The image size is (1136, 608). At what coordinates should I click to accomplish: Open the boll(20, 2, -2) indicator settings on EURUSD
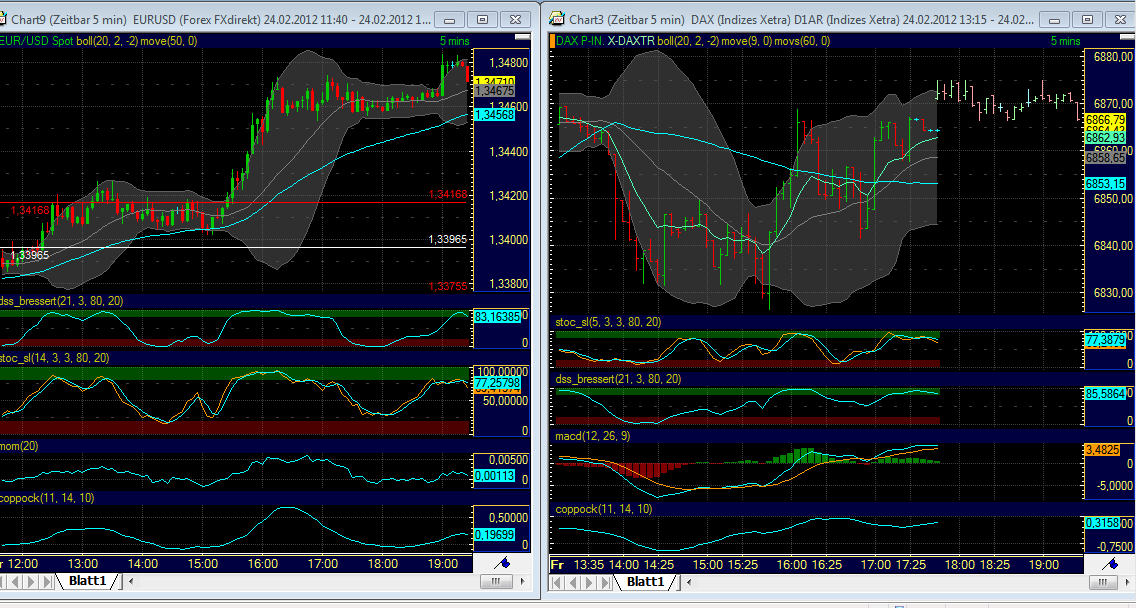point(107,40)
